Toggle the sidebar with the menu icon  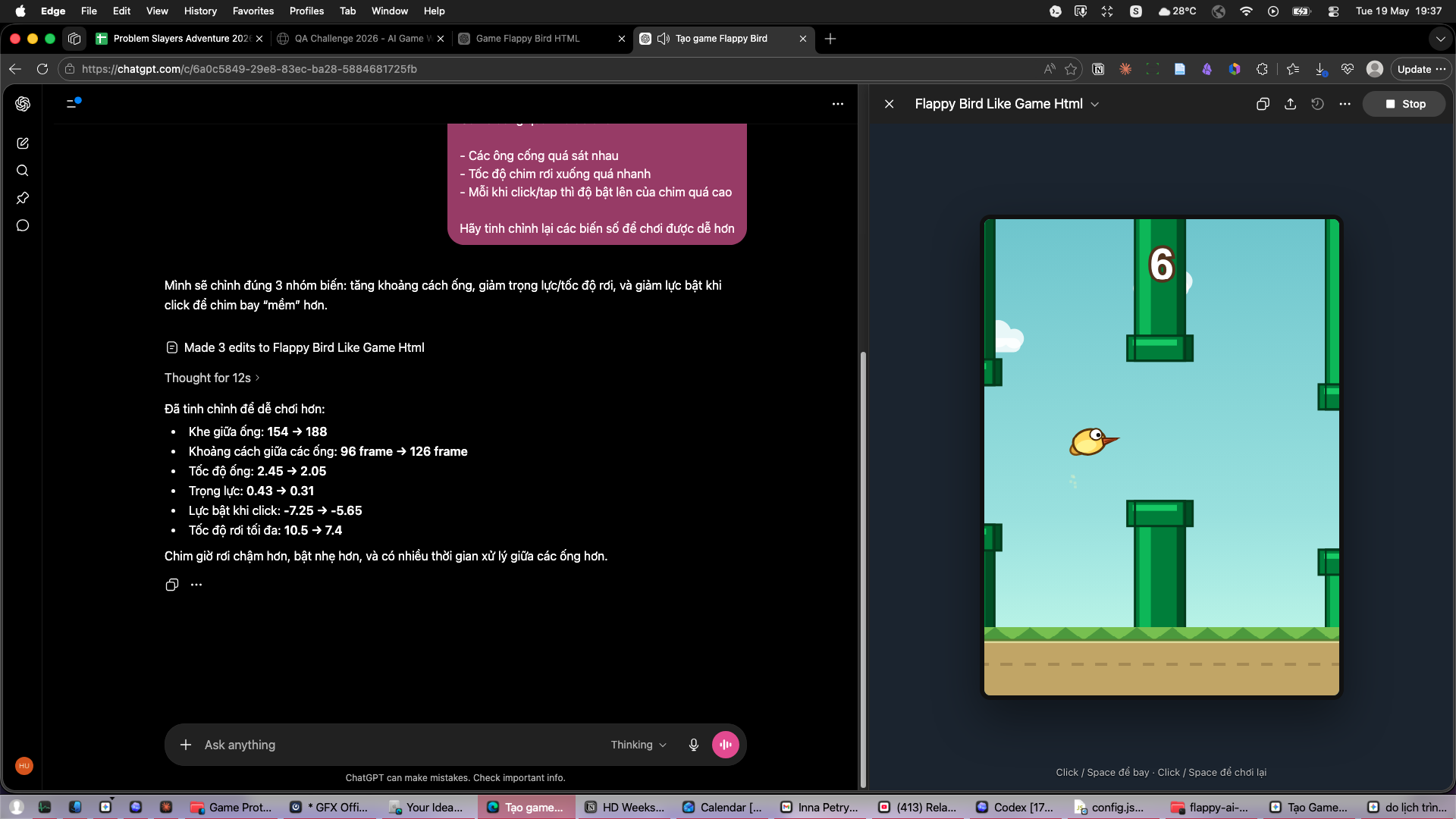(x=73, y=103)
